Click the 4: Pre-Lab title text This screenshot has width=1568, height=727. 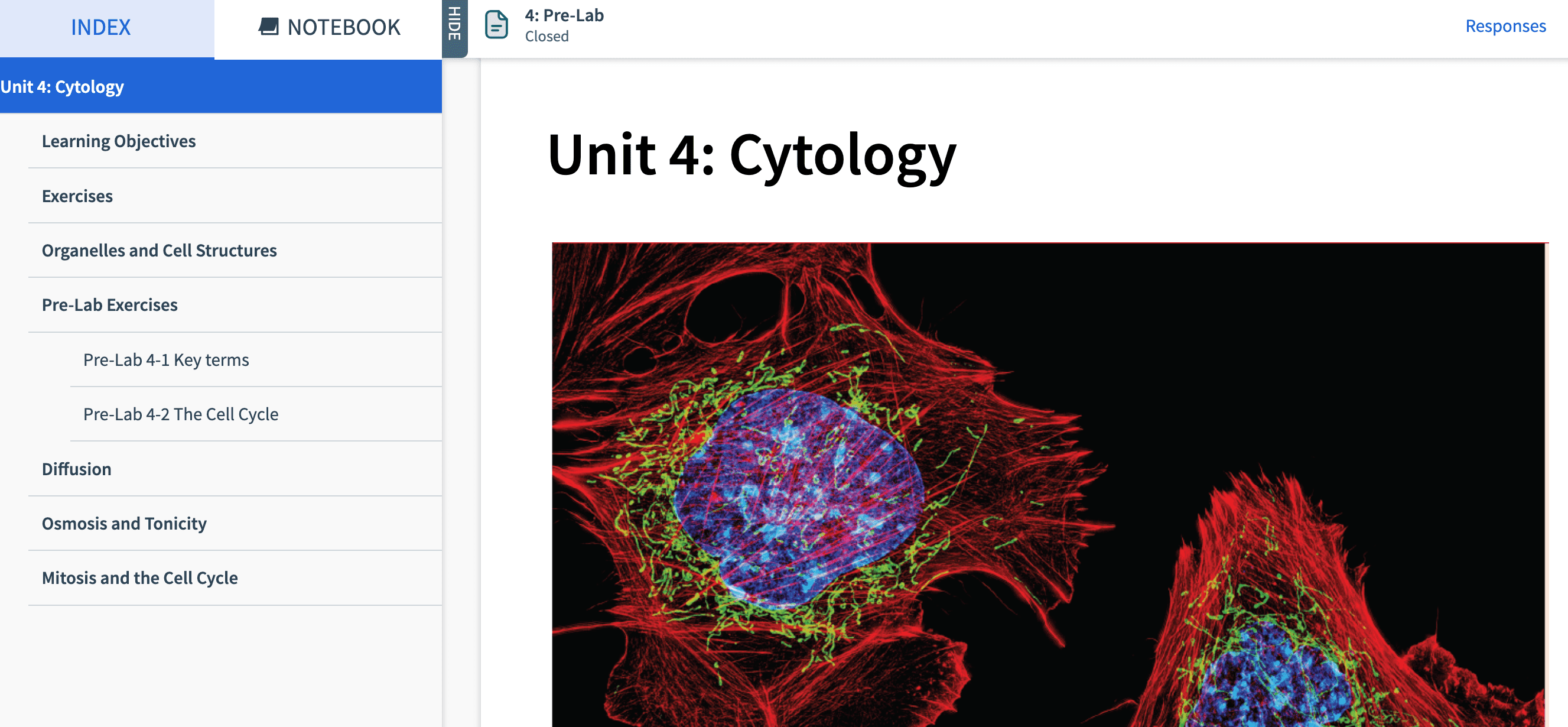[564, 15]
